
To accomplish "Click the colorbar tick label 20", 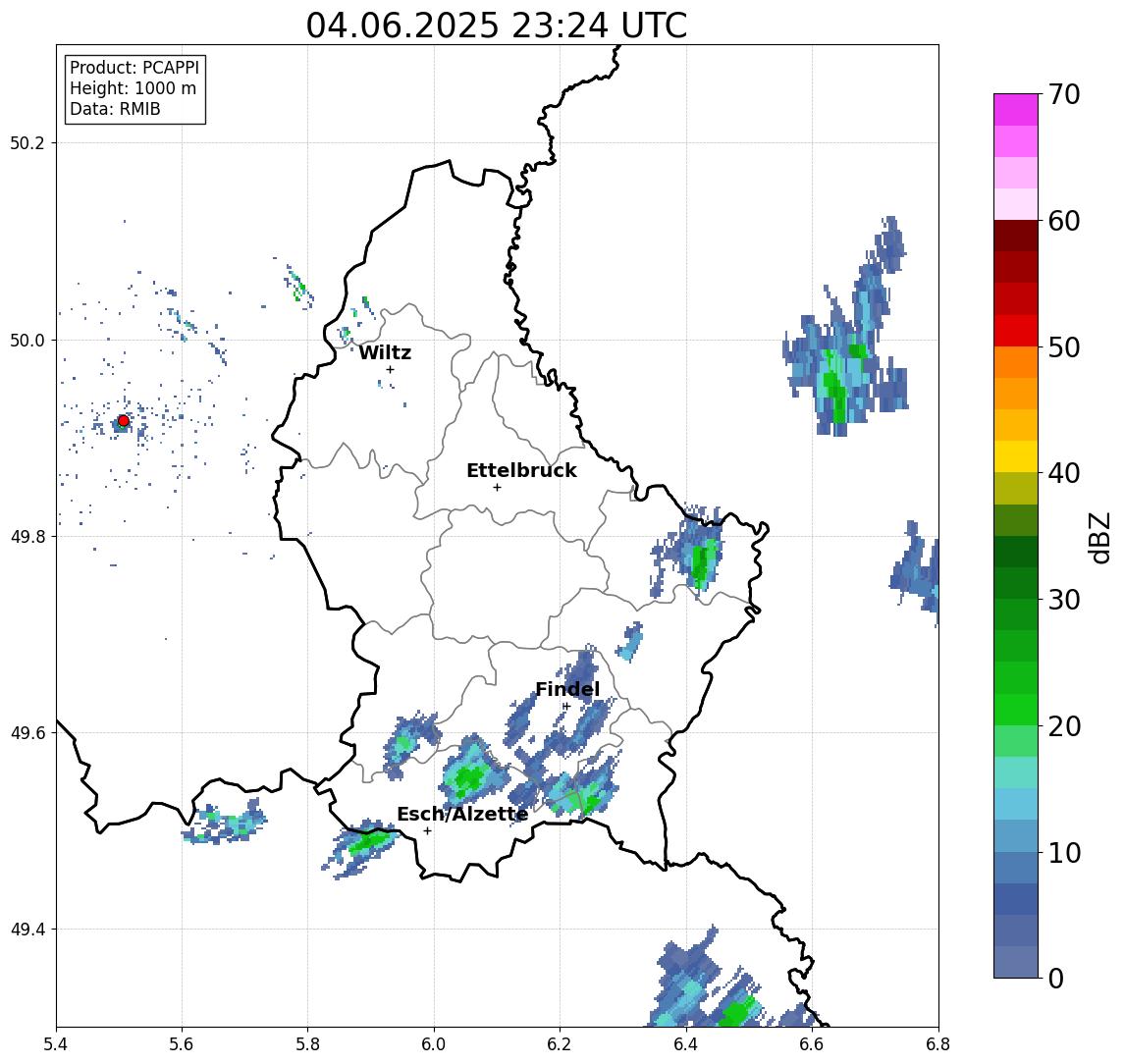I will (x=1064, y=725).
